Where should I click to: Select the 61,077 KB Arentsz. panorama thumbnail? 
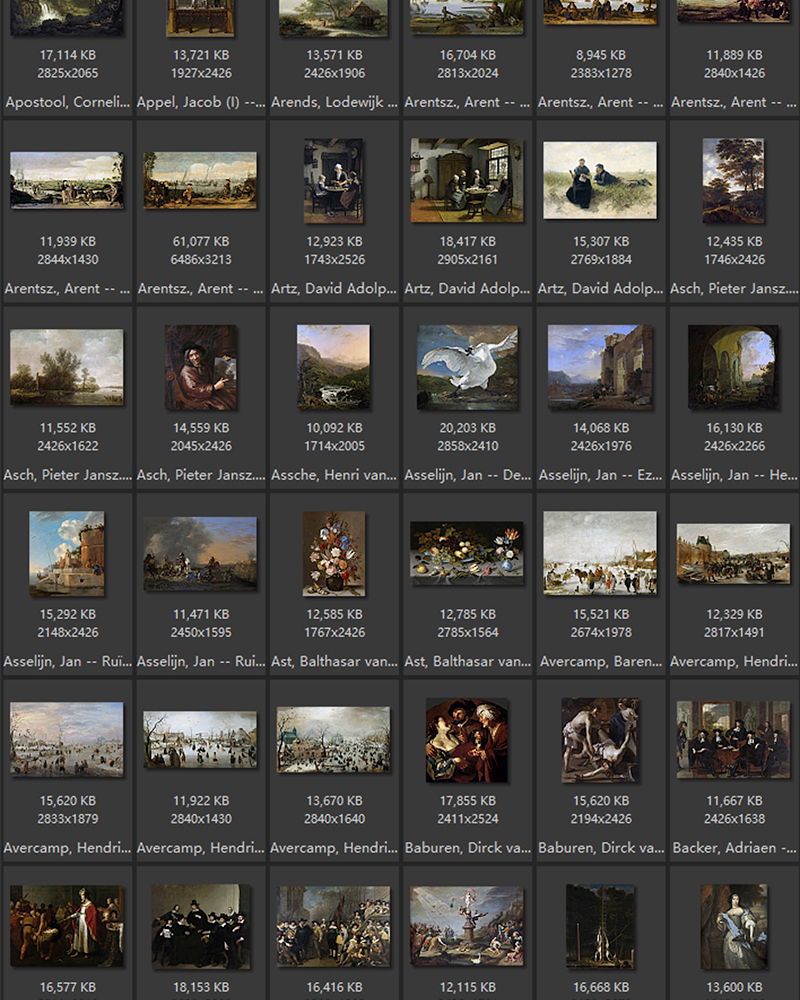click(x=200, y=180)
